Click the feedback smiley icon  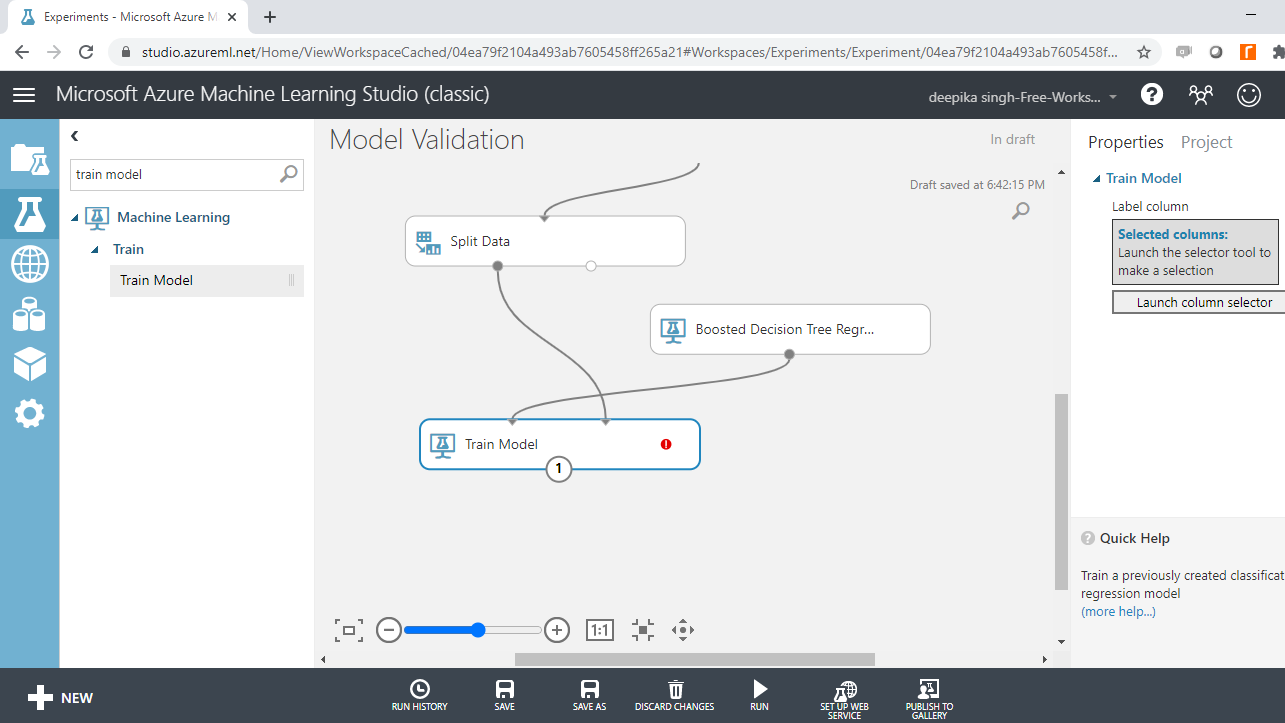coord(1249,94)
